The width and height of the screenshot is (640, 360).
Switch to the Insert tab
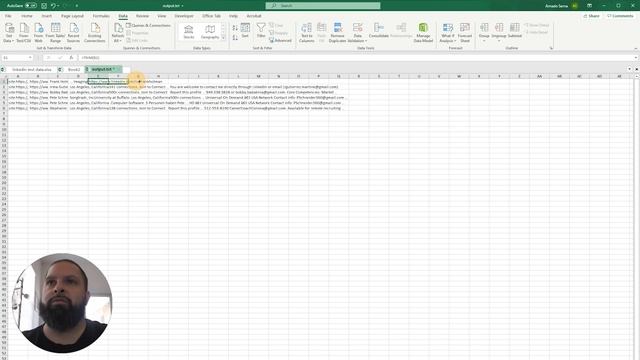47,16
